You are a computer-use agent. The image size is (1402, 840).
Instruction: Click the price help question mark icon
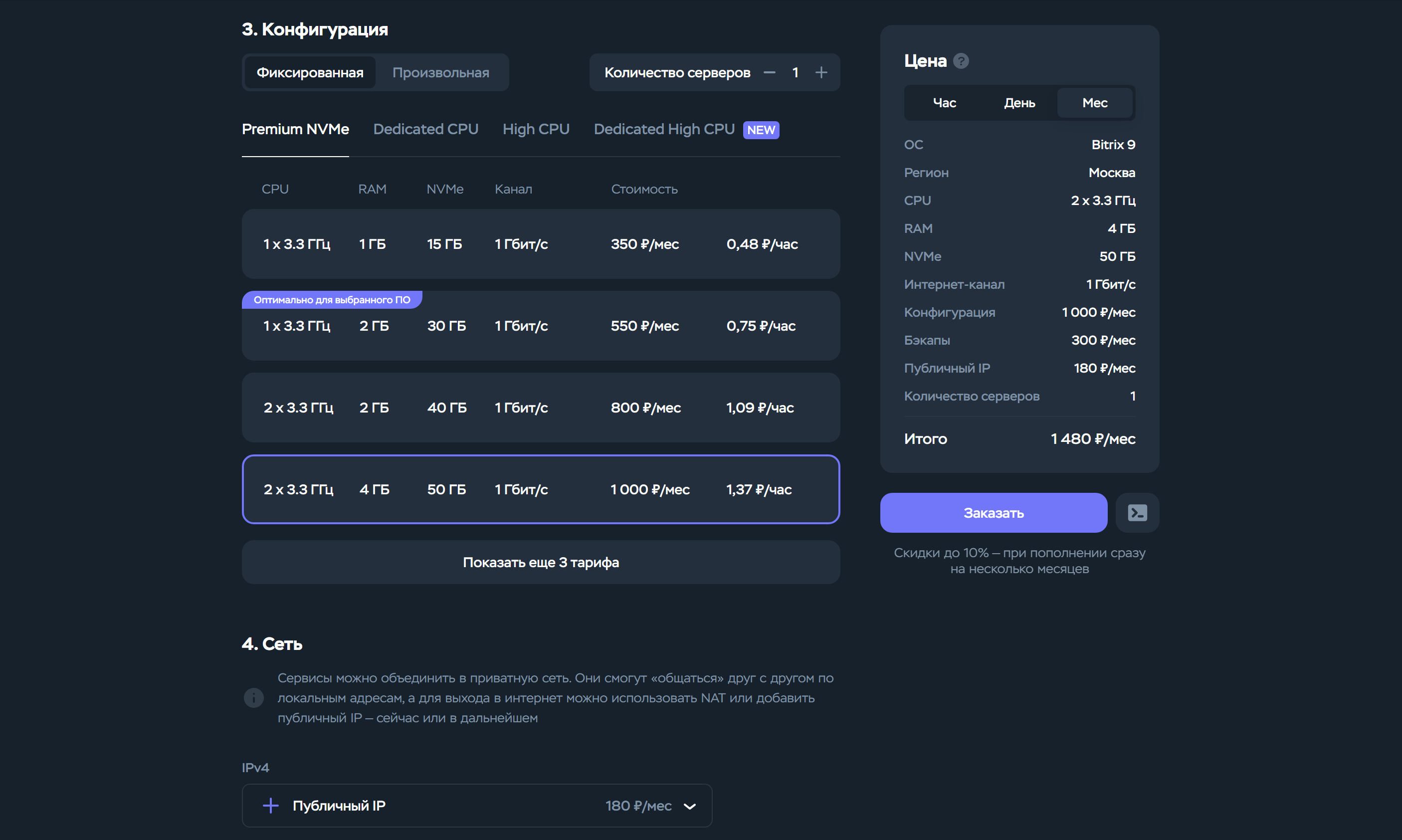961,61
